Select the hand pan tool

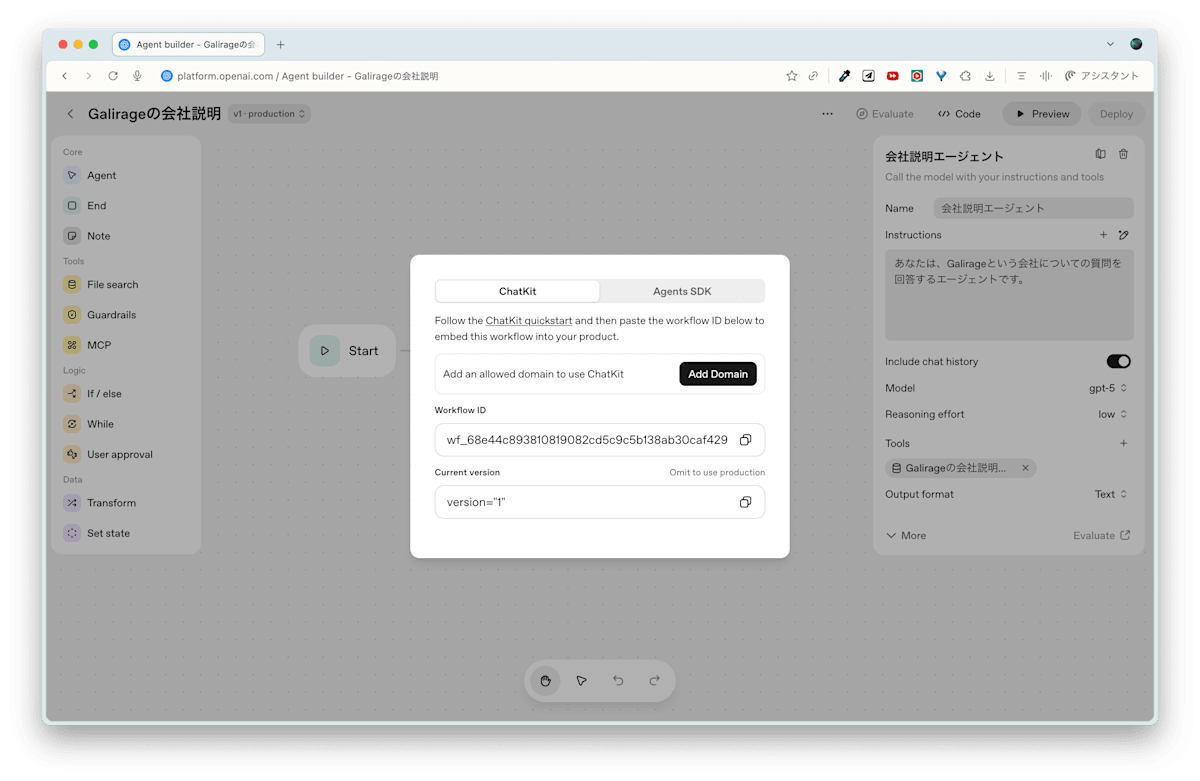coord(545,681)
